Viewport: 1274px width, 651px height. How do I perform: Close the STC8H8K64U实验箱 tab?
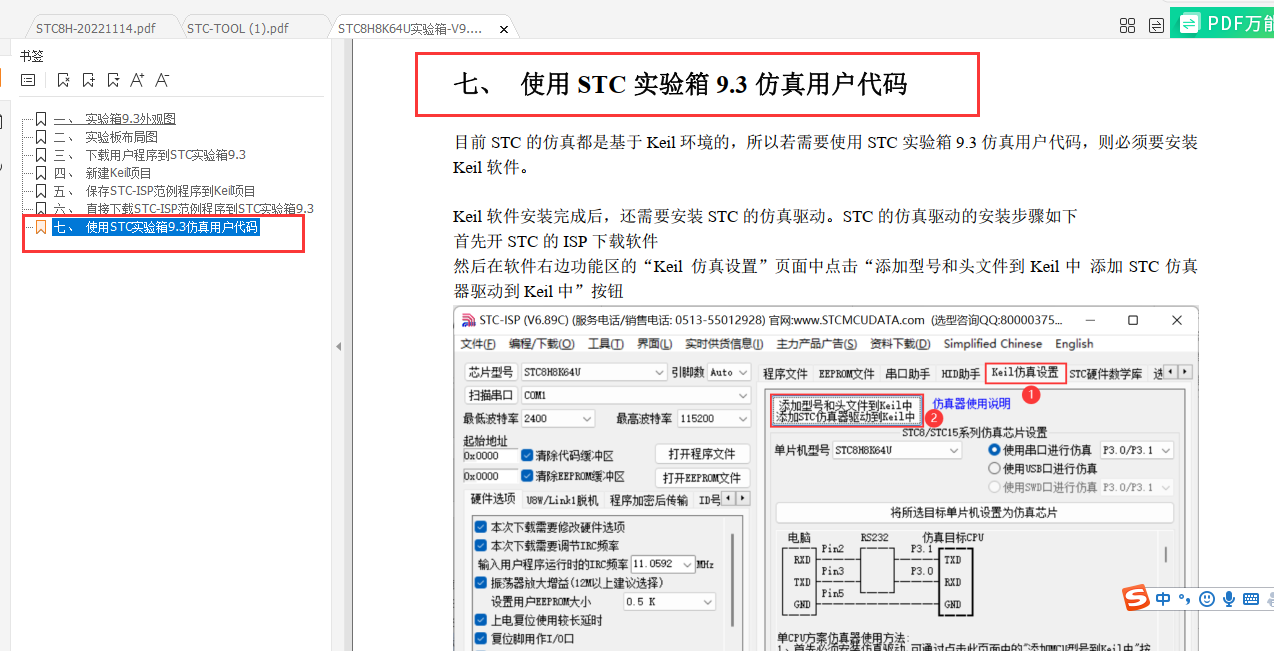[503, 29]
